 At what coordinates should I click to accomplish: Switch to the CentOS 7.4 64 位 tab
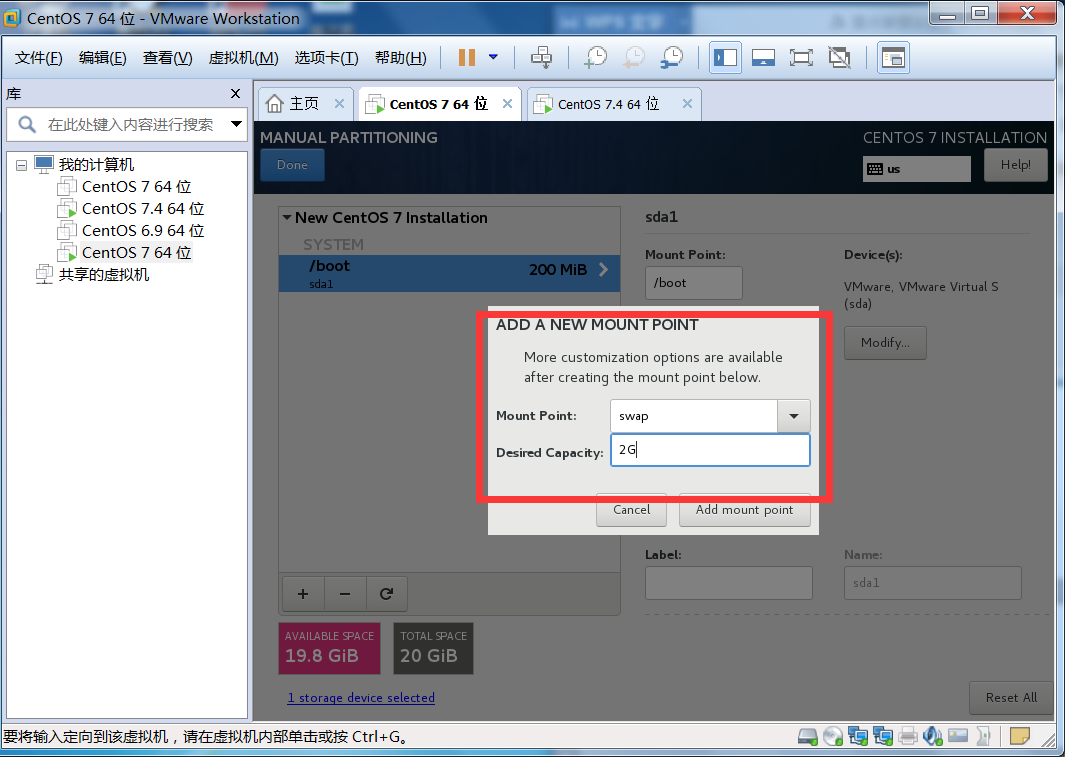(x=608, y=104)
